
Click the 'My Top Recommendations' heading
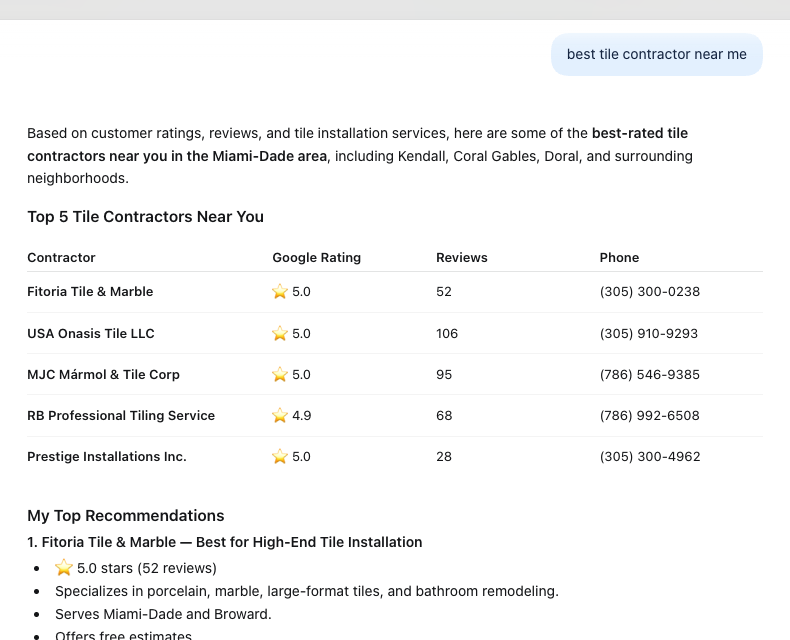point(125,516)
